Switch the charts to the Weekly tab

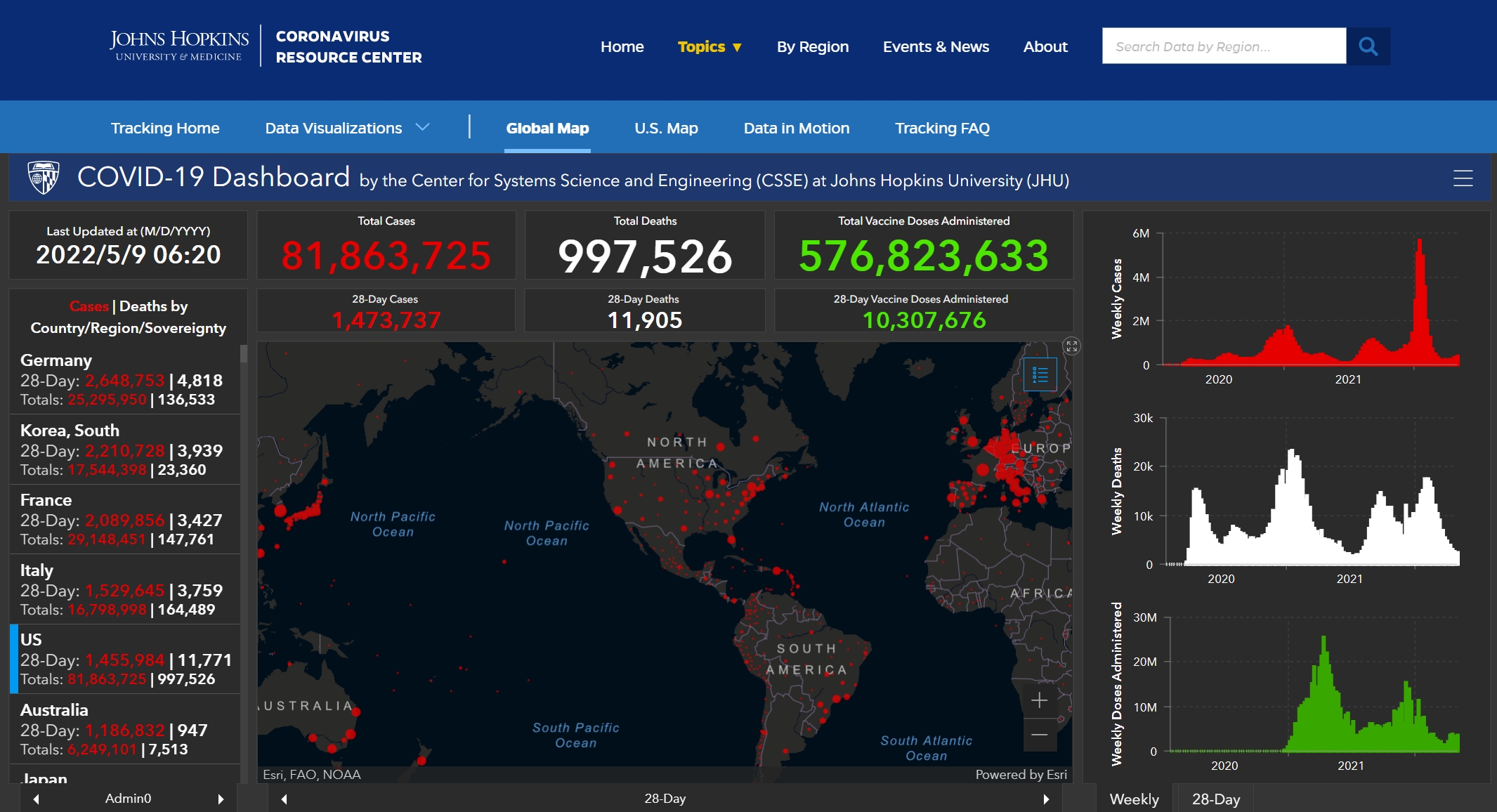[1134, 799]
